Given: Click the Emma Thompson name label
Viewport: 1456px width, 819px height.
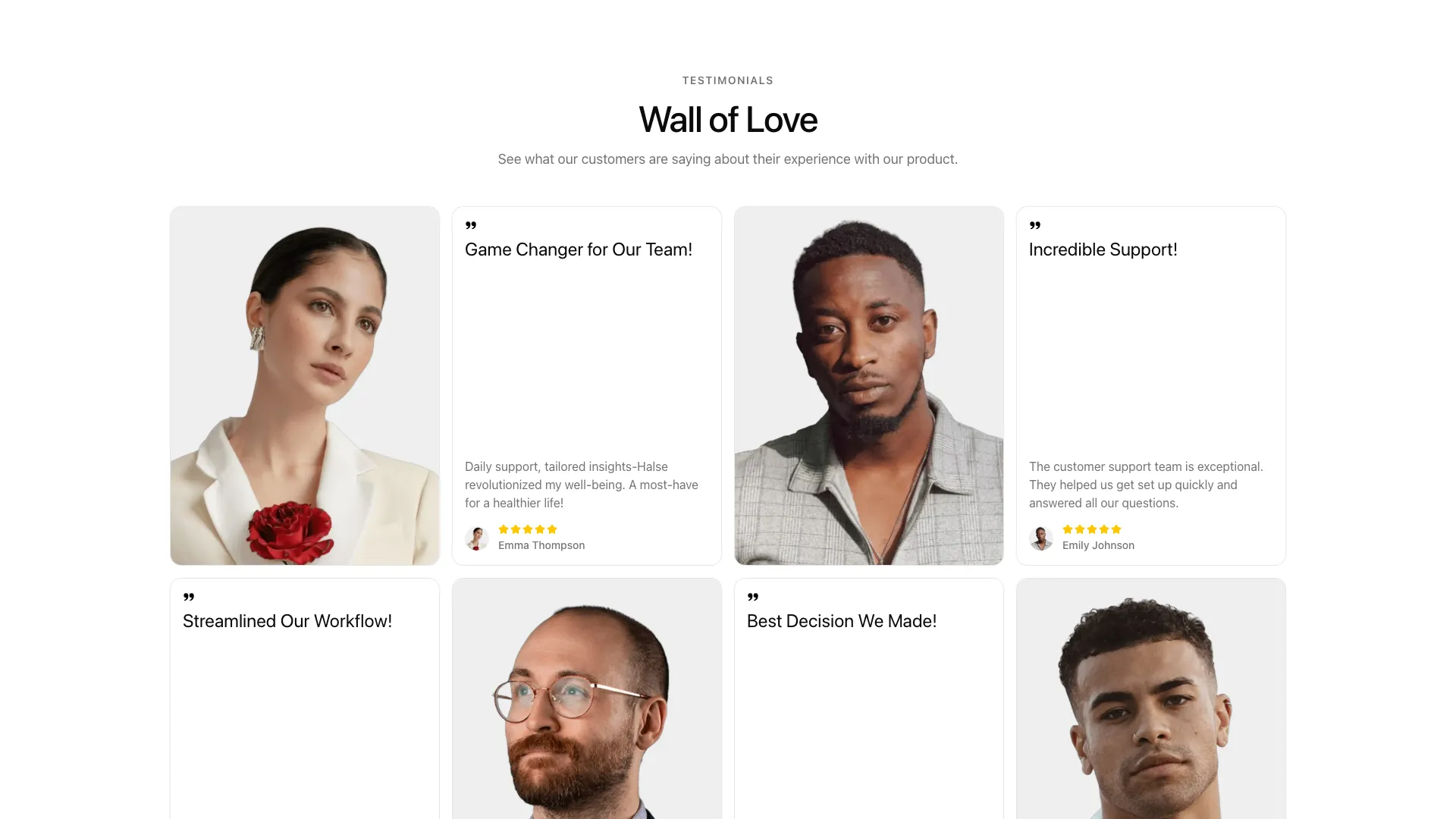Looking at the screenshot, I should coord(541,545).
